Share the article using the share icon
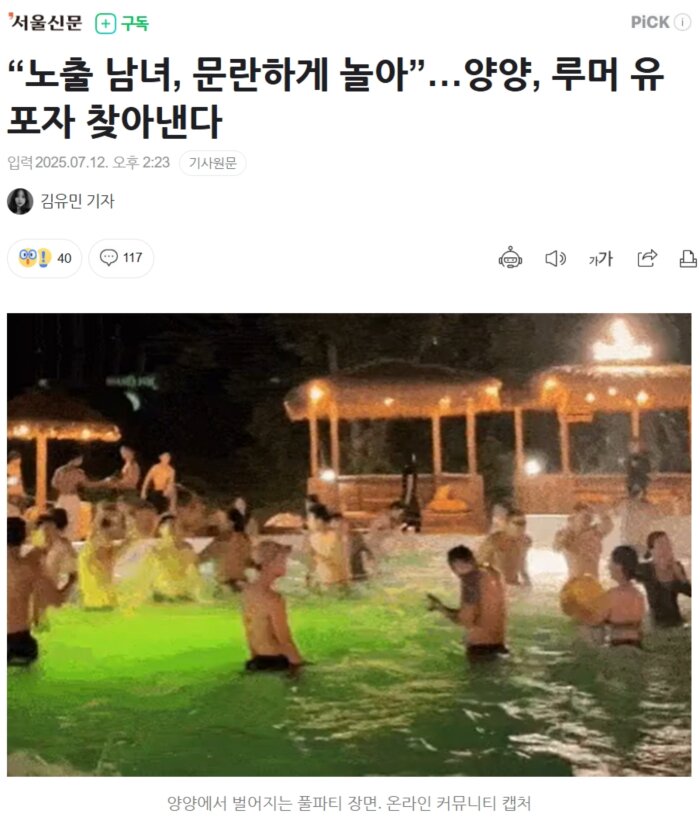700x824 pixels. 647,258
